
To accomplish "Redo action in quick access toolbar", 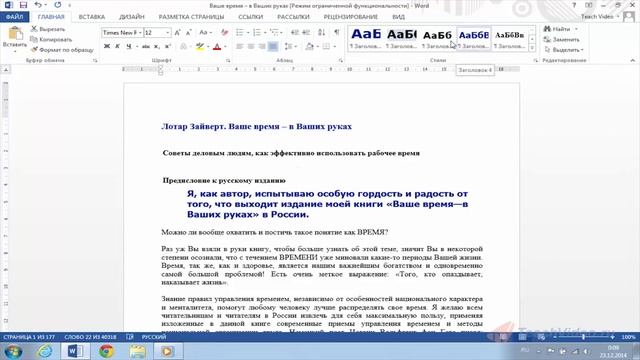I will (x=58, y=5).
